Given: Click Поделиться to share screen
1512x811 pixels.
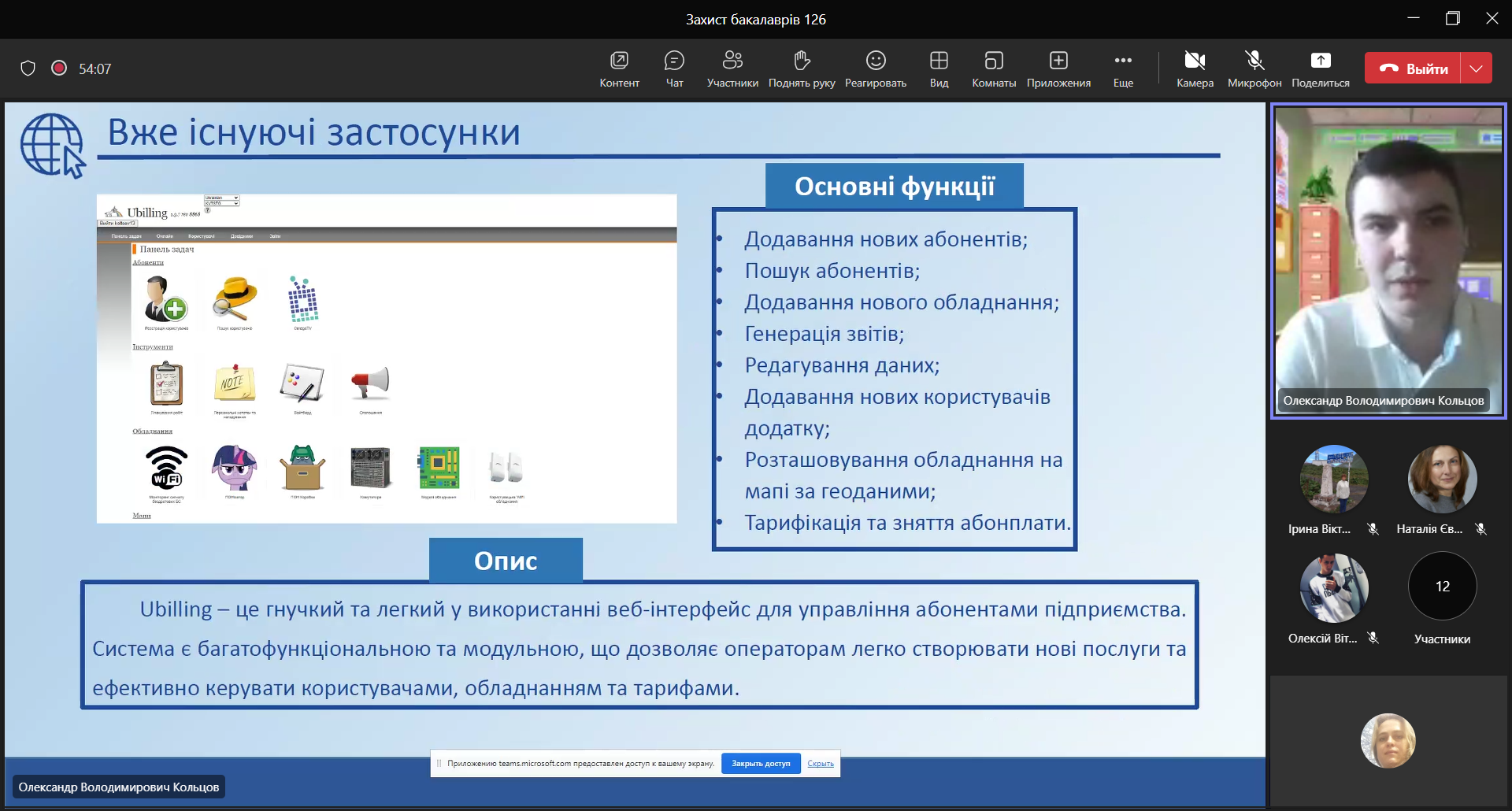Looking at the screenshot, I should click(1321, 69).
